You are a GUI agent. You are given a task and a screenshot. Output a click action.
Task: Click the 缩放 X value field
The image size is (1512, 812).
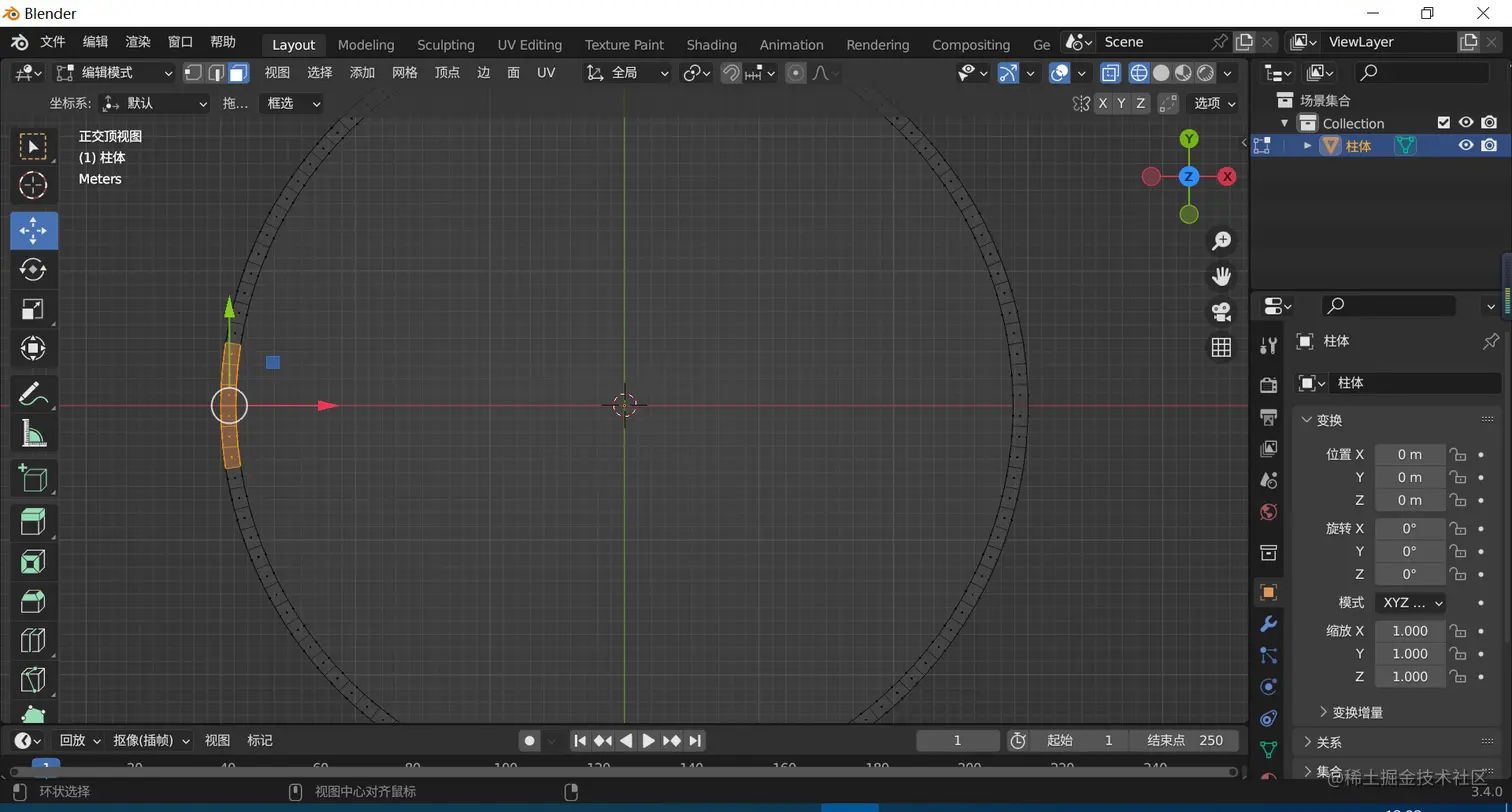coord(1410,631)
